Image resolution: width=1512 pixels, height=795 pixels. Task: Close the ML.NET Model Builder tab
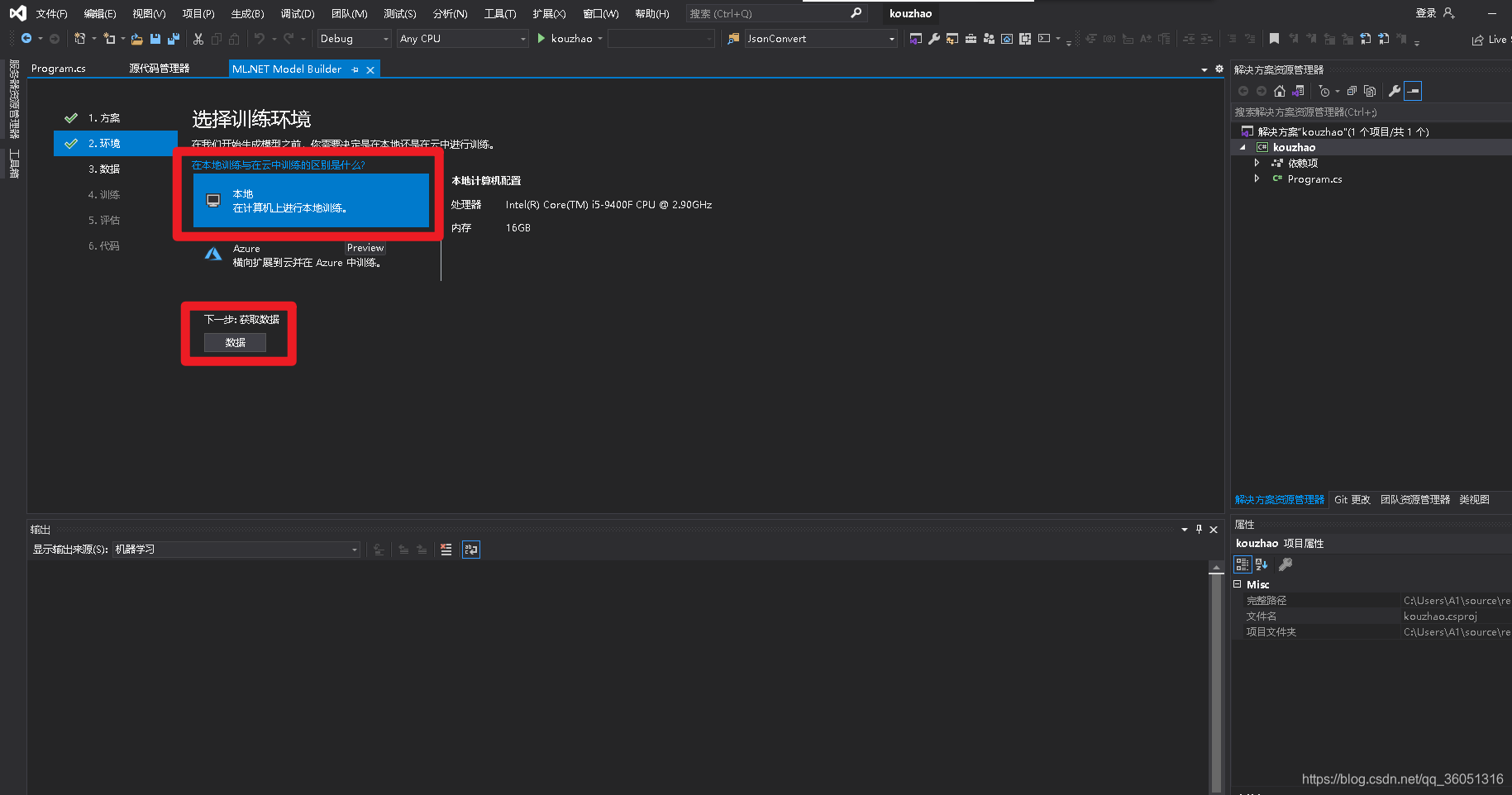(x=370, y=70)
